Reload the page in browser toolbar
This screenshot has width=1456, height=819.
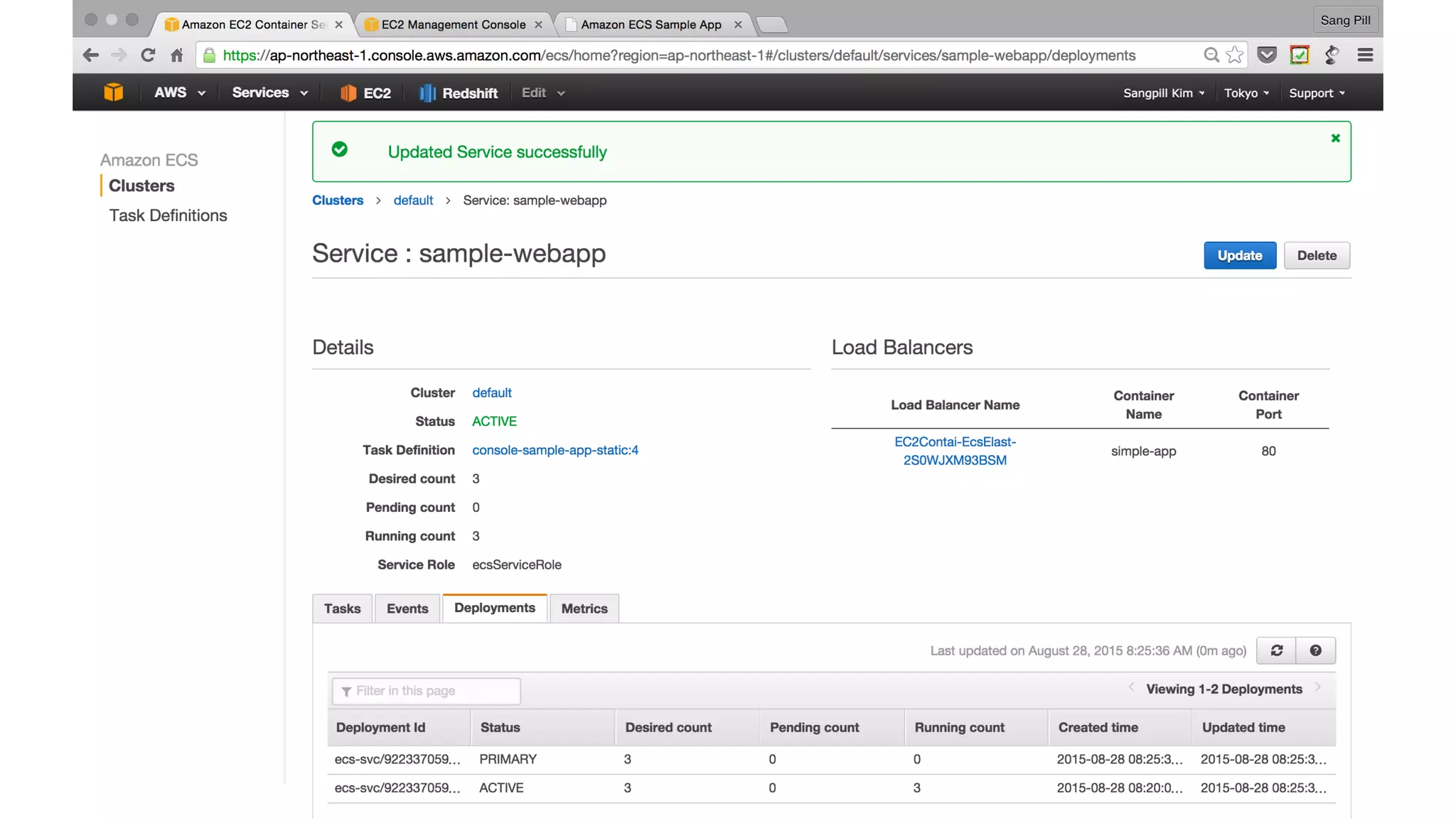(148, 55)
